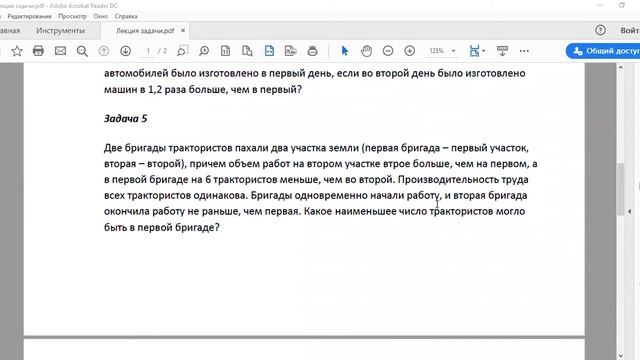The width and height of the screenshot is (640, 360).
Task: Close the Лекция задачи.pdf tab
Action: coord(183,31)
